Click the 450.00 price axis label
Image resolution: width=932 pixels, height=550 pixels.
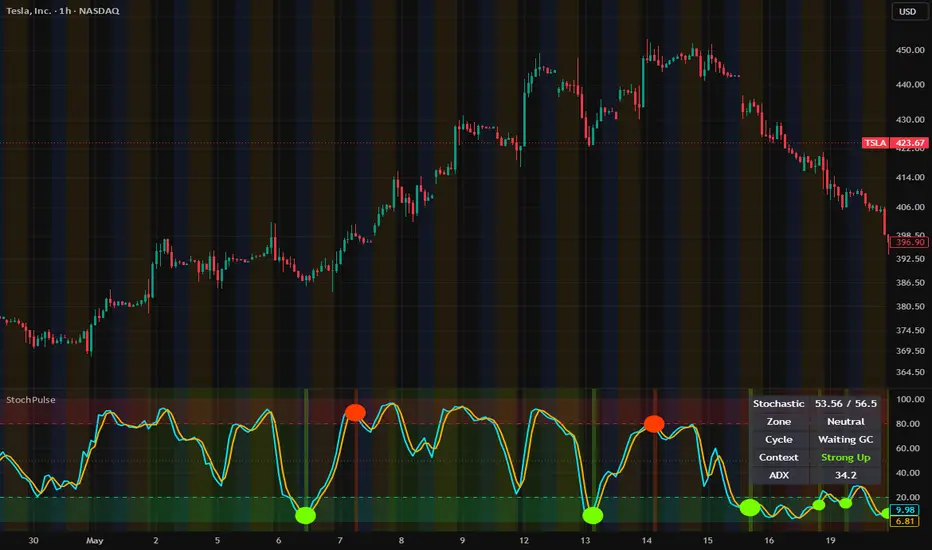pyautogui.click(x=910, y=50)
